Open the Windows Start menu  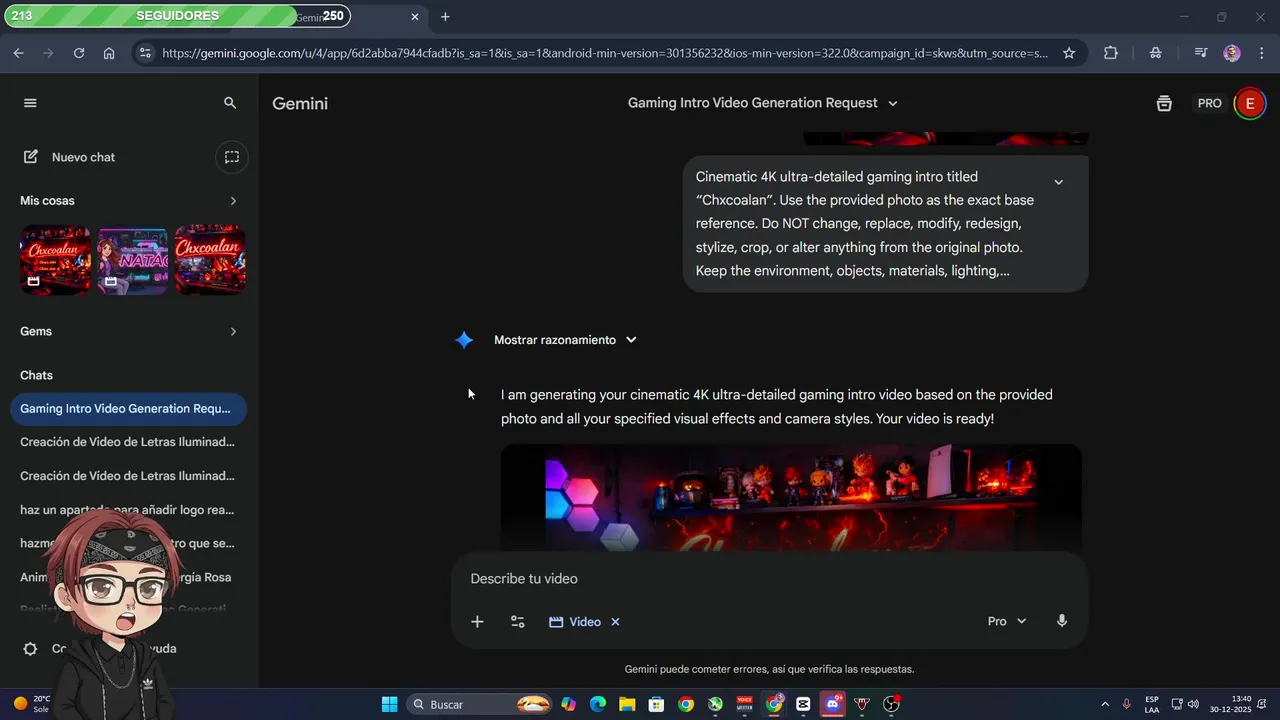[390, 704]
